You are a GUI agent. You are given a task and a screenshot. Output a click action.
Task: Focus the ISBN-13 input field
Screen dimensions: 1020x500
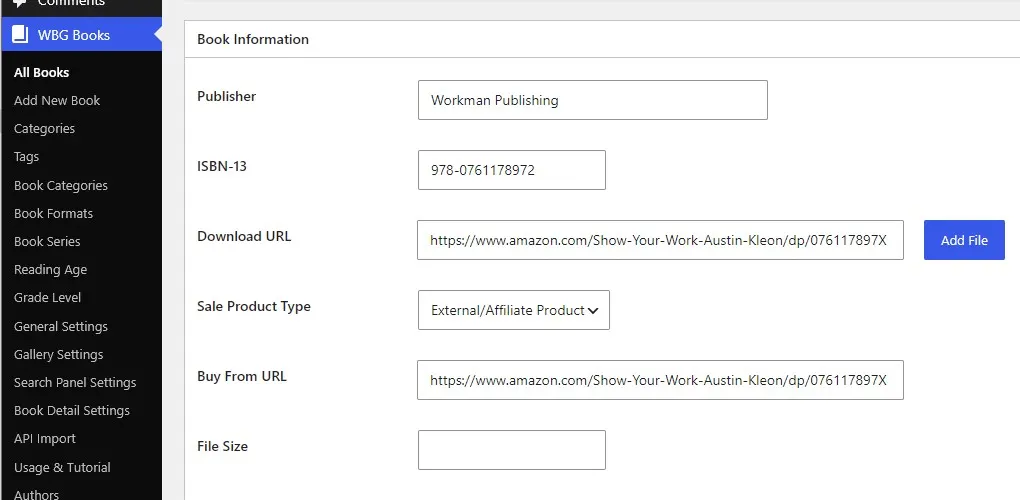click(512, 170)
